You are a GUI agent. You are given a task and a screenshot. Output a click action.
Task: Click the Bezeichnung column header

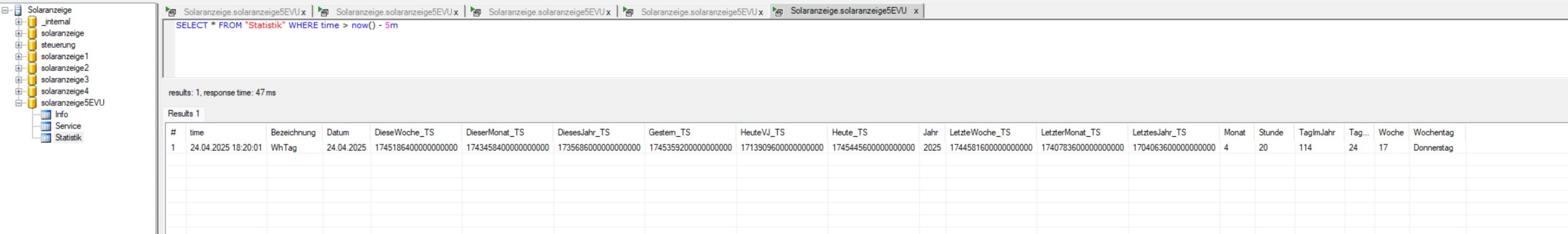coord(293,133)
